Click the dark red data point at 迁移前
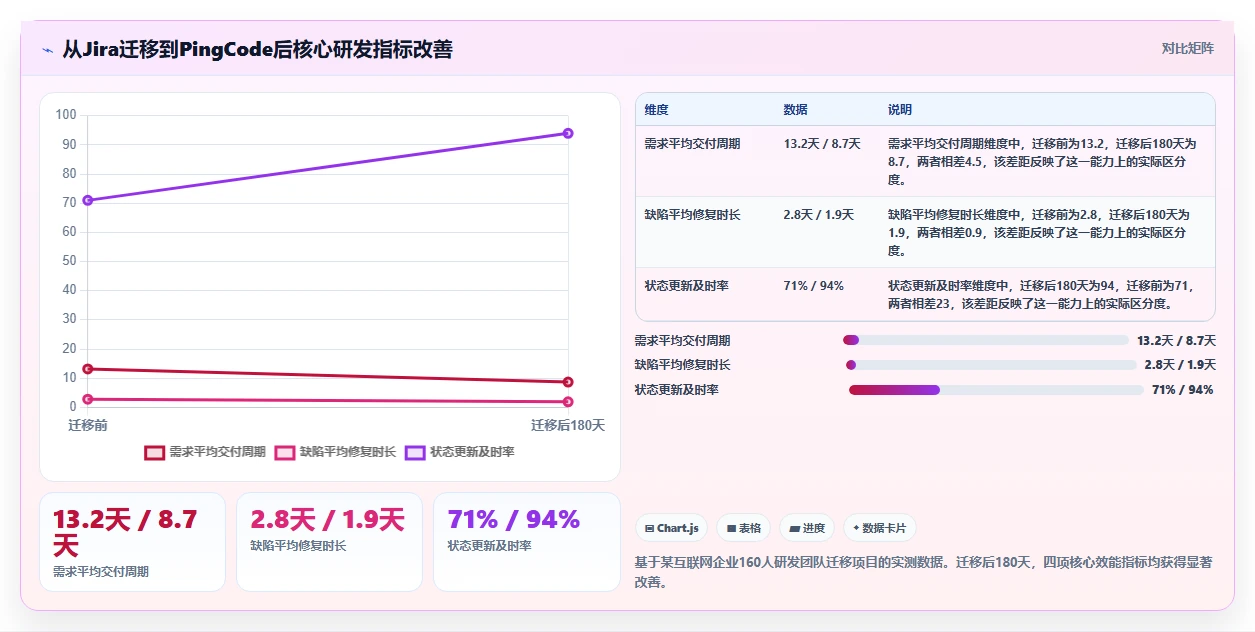Screen dimensions: 1255x632 pos(88,369)
